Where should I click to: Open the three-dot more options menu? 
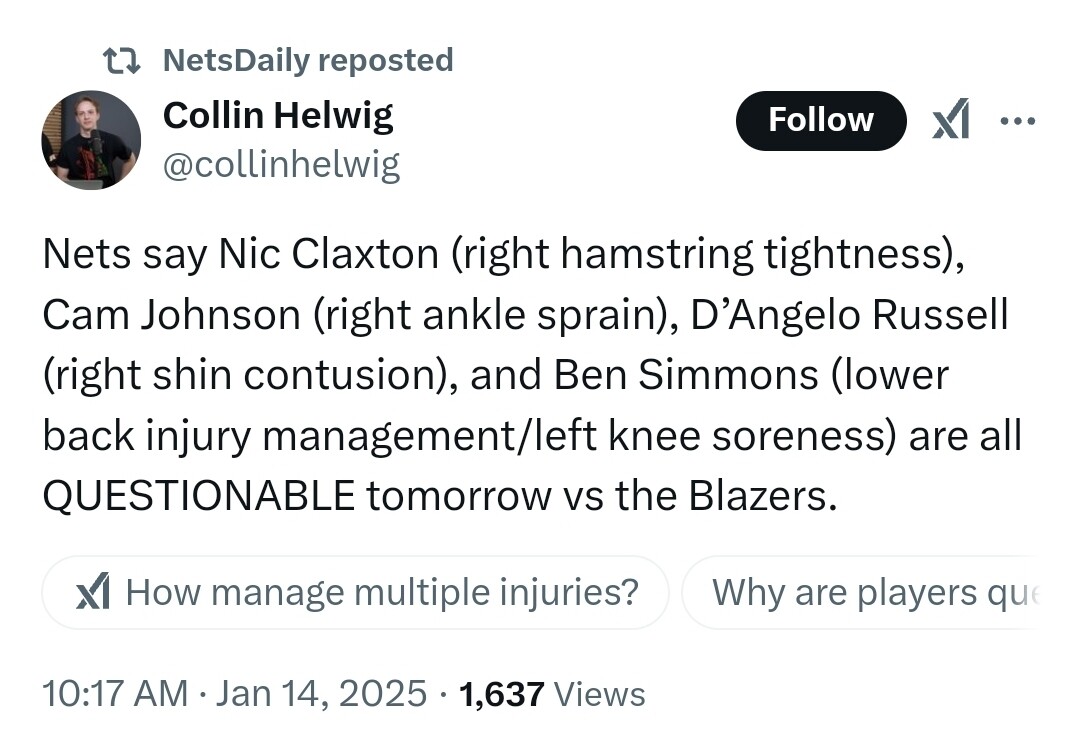pyautogui.click(x=1018, y=121)
